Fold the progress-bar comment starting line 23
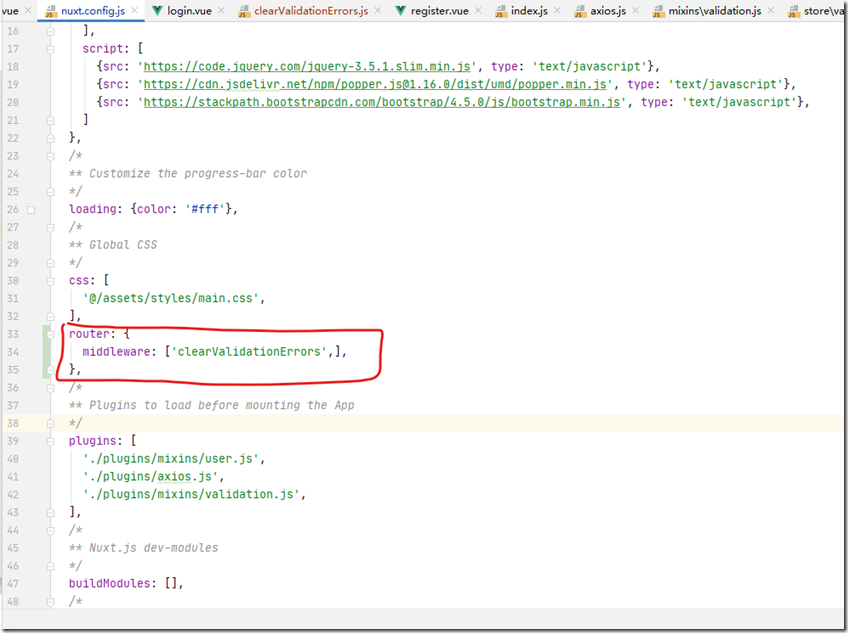Viewport: 848px width, 633px height. tap(50, 156)
